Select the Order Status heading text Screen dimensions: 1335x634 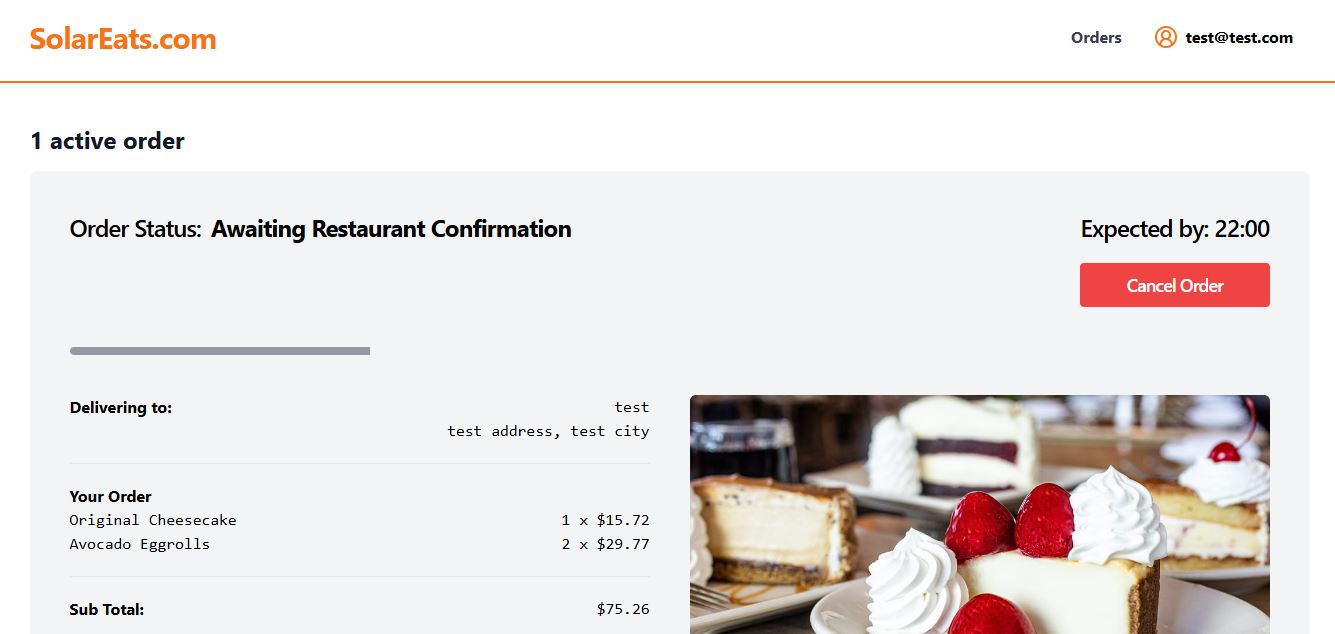(x=136, y=229)
